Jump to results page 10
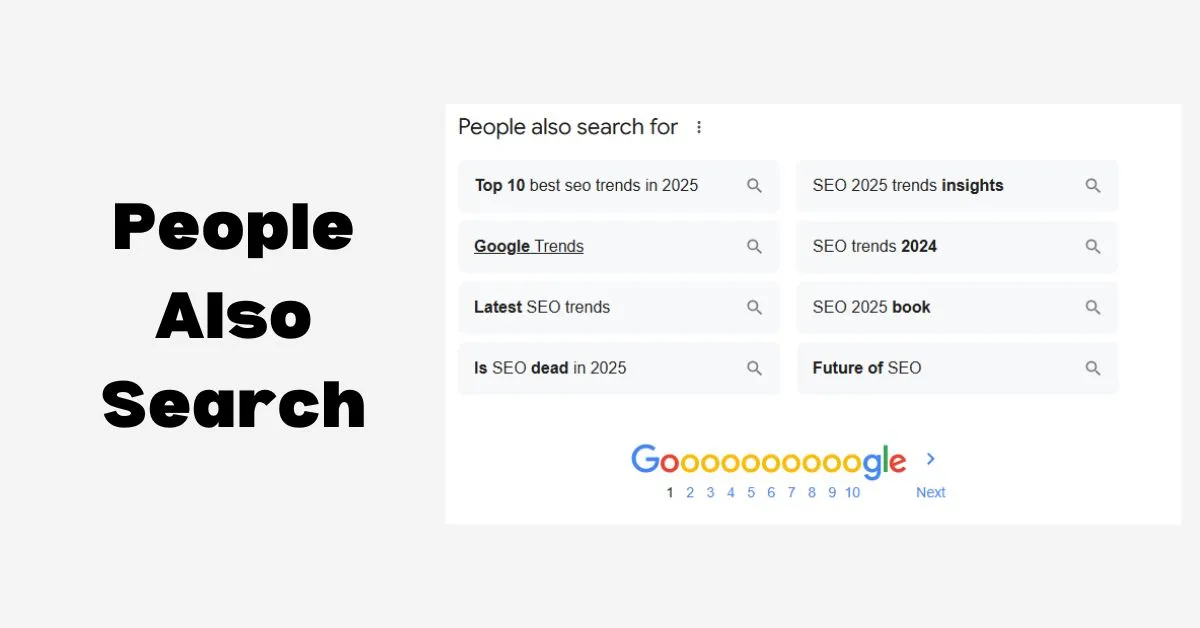The width and height of the screenshot is (1200, 628). click(852, 492)
